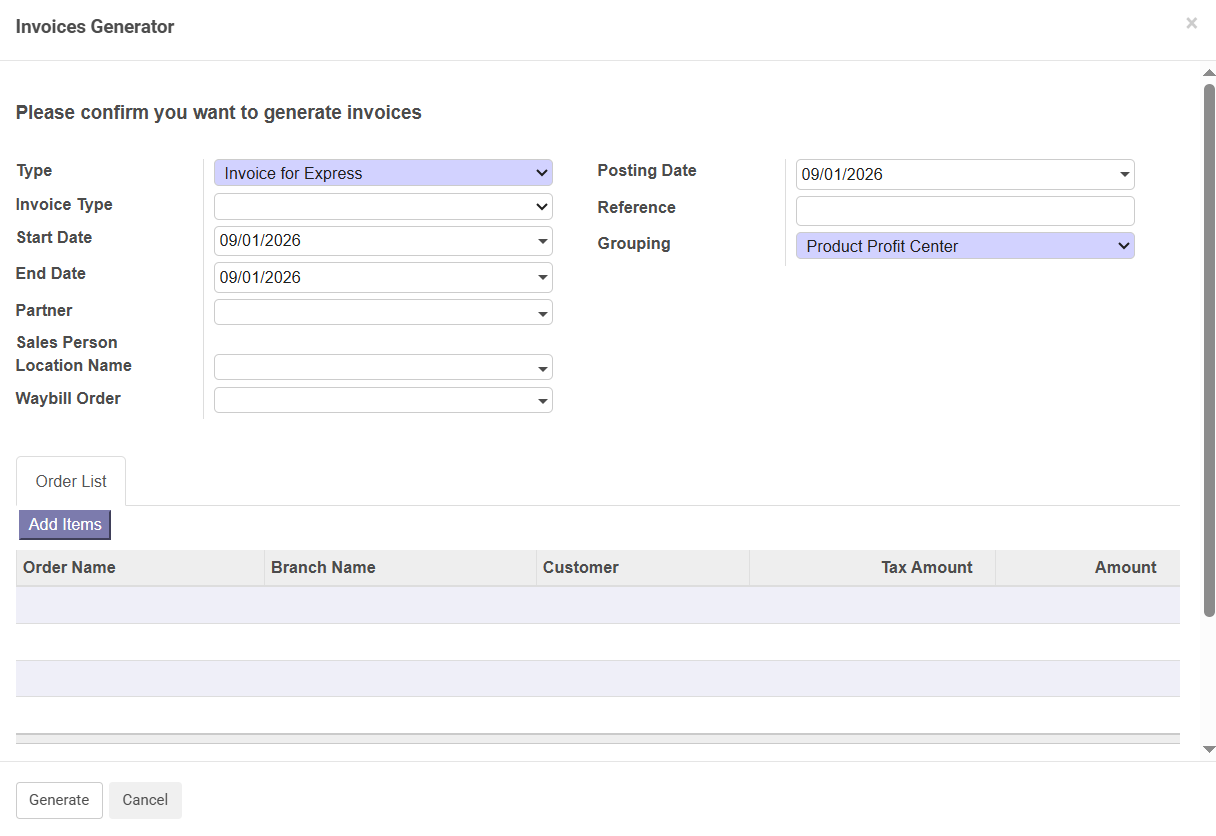Expand the Invoice Type dropdown

click(383, 207)
